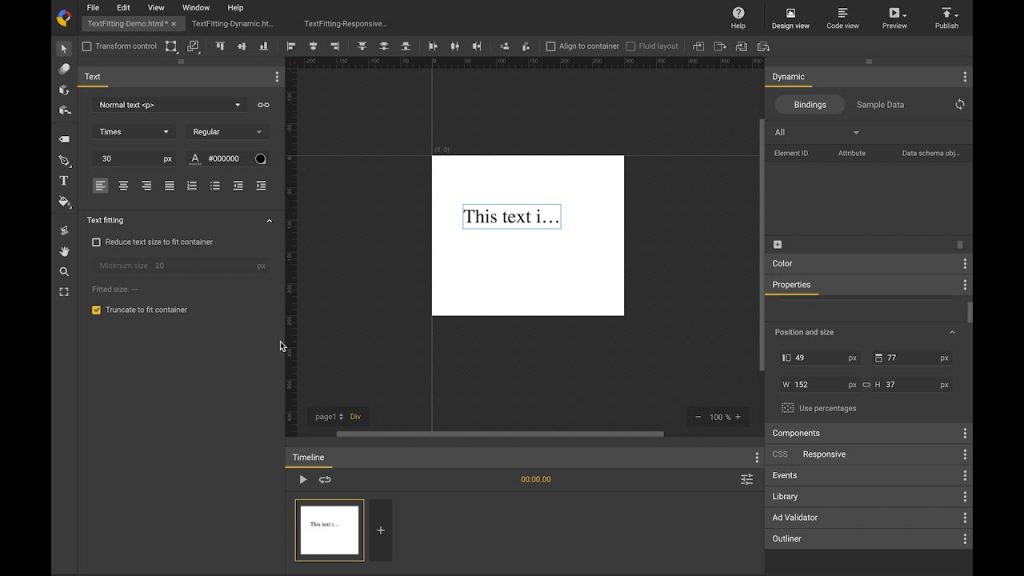Enable Transform control checkbox
The height and width of the screenshot is (576, 1024).
[87, 46]
